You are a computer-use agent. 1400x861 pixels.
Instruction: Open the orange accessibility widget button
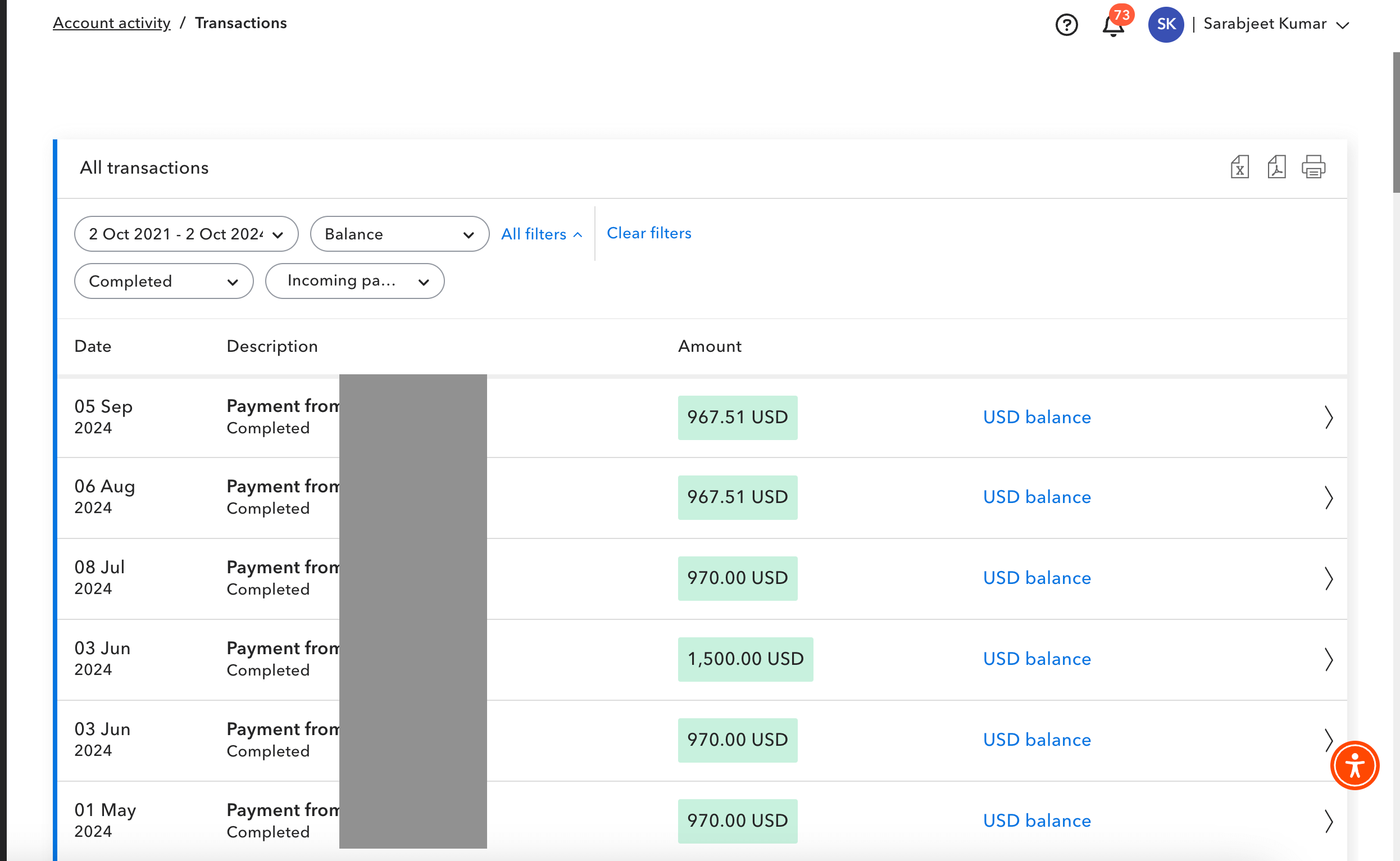(1354, 765)
